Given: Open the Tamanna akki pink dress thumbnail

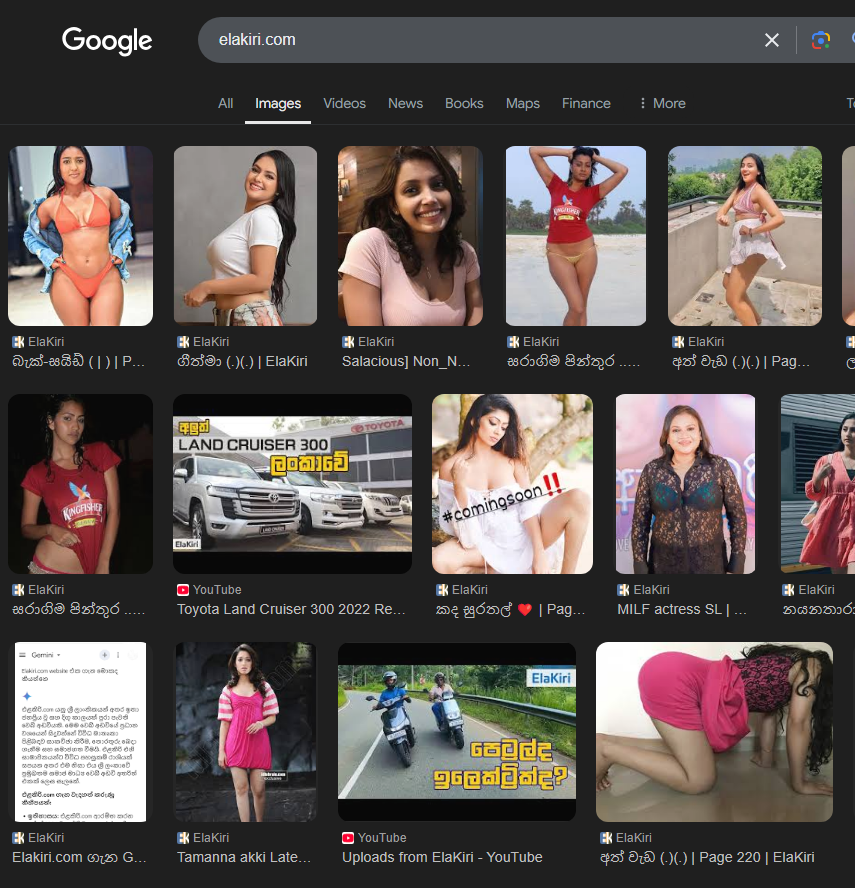Looking at the screenshot, I should pos(246,732).
